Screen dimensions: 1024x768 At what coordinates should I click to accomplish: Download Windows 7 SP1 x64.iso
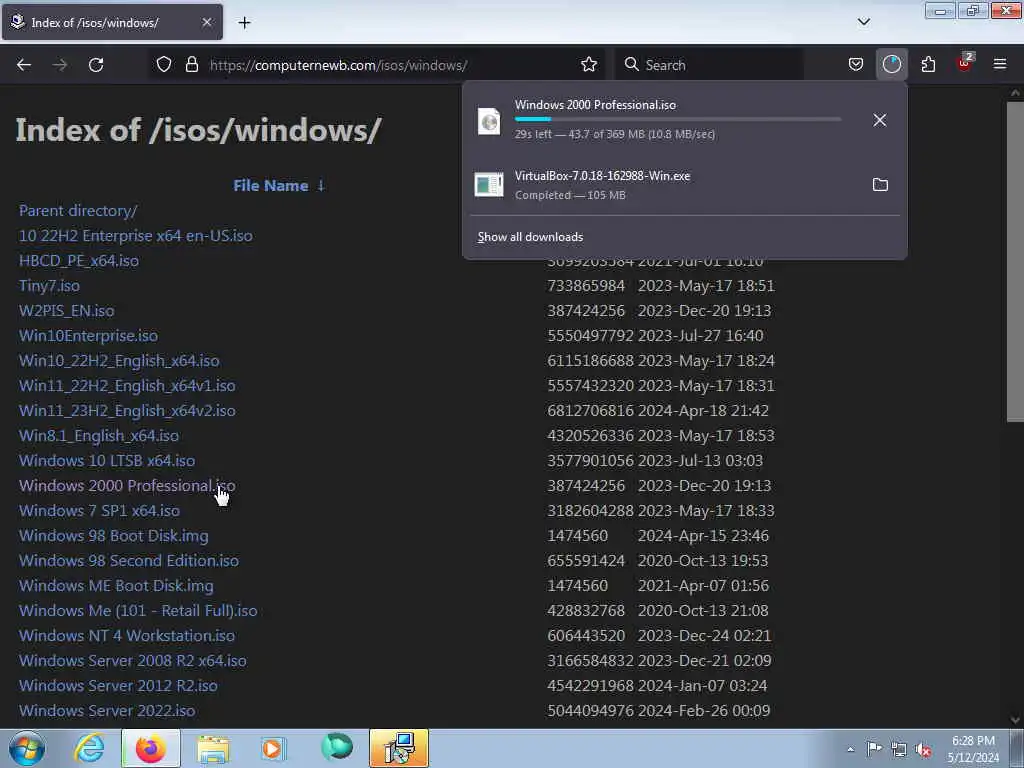[x=99, y=511]
